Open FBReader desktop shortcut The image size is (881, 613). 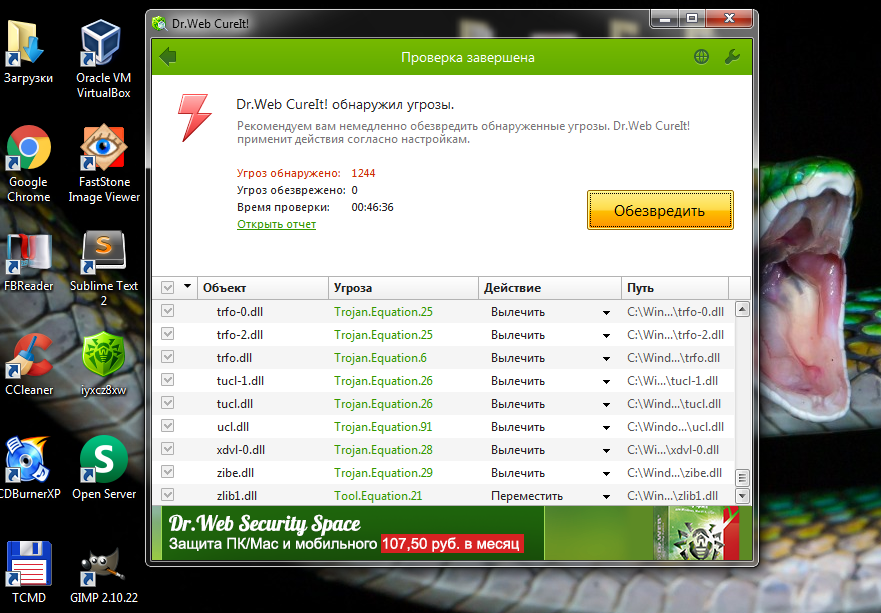[x=28, y=262]
